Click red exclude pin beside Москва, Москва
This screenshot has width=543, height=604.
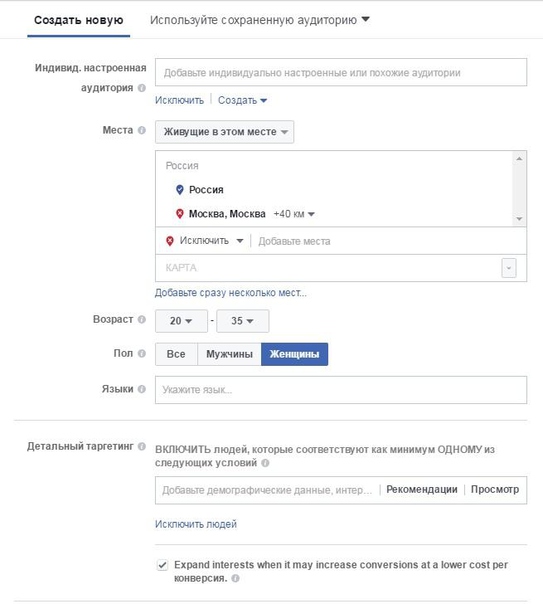coord(179,214)
